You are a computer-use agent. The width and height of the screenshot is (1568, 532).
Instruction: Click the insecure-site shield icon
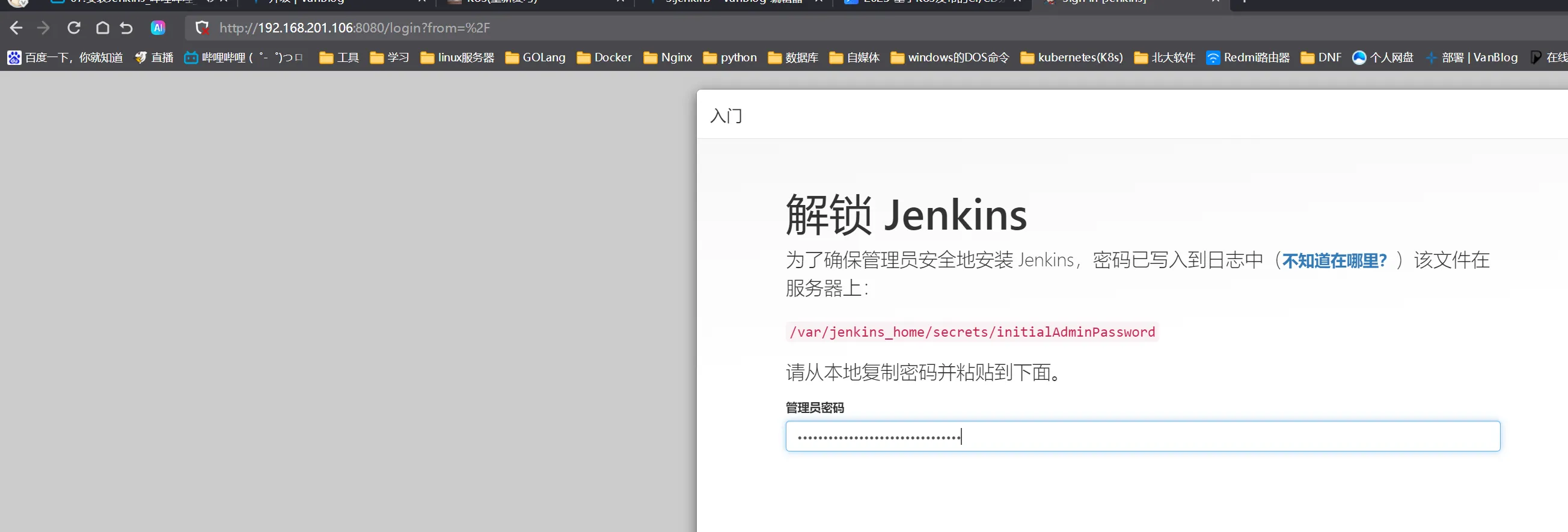point(202,28)
